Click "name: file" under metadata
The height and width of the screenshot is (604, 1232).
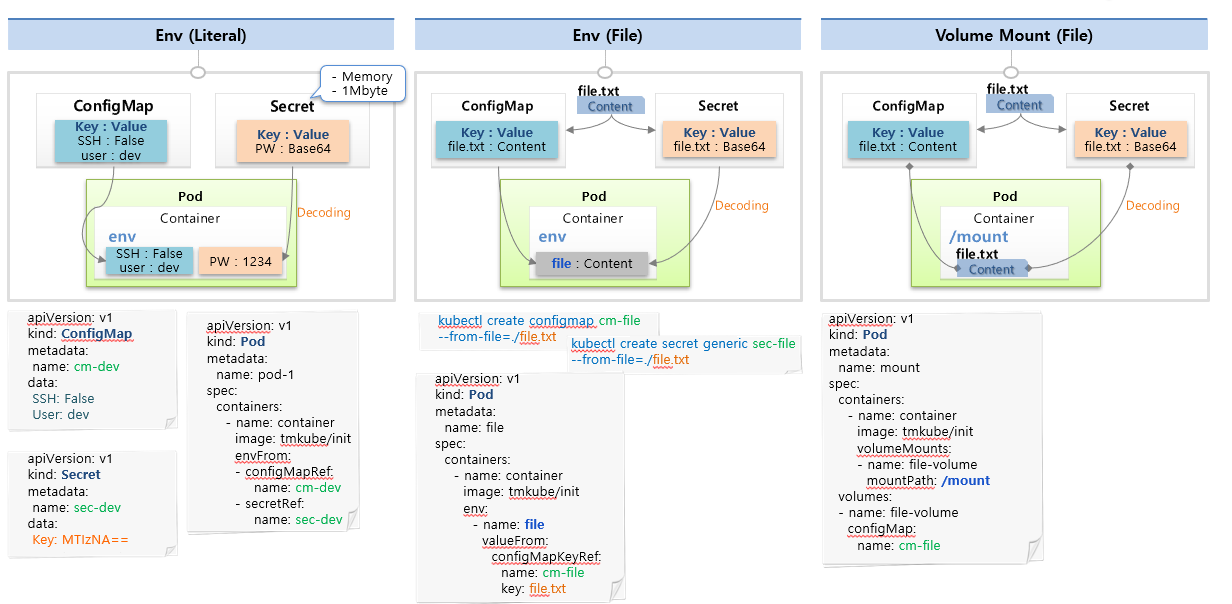[475, 427]
